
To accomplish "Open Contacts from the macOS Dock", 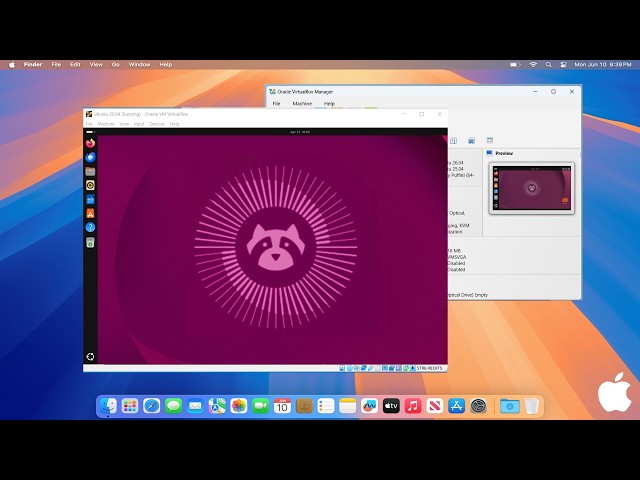I will point(304,406).
